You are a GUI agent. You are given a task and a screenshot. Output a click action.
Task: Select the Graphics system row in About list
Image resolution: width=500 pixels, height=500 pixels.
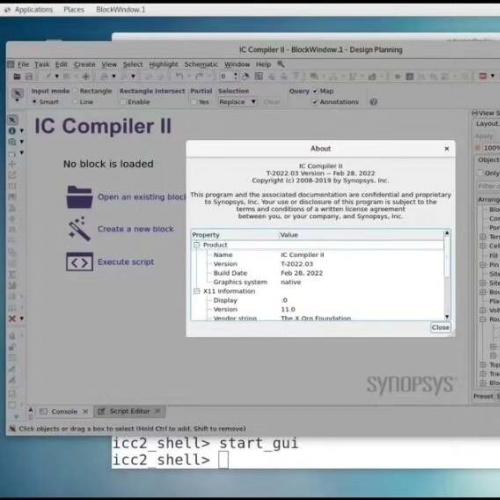[x=318, y=282]
